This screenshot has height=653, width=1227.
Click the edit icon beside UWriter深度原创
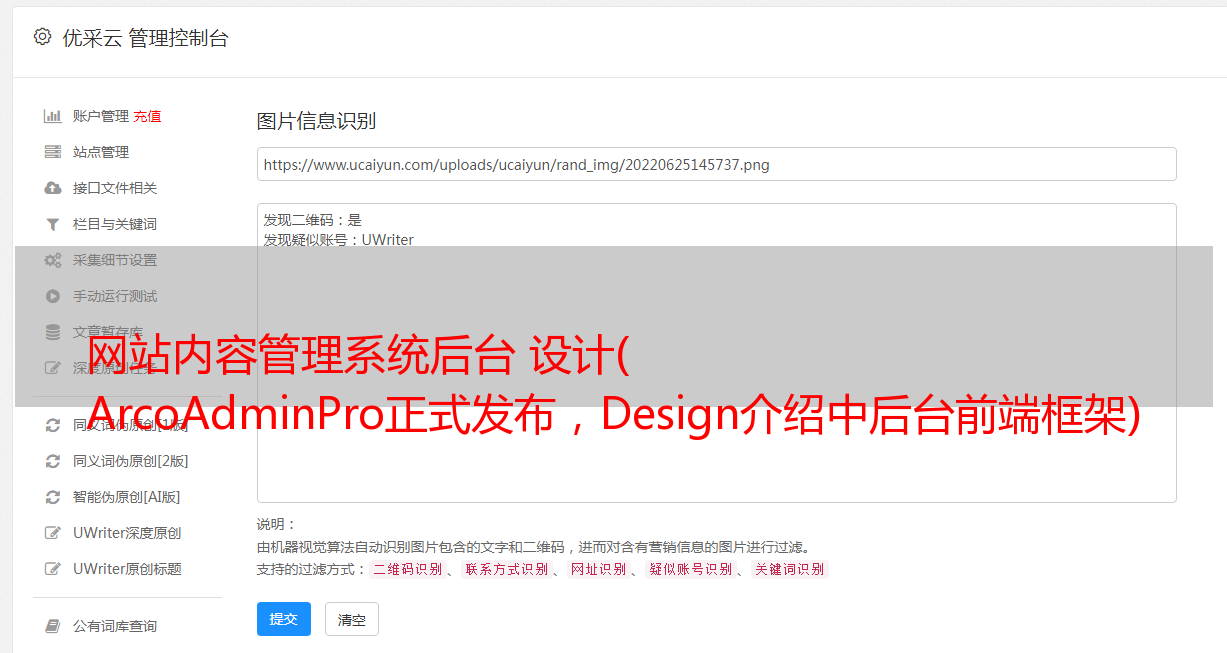pyautogui.click(x=53, y=533)
